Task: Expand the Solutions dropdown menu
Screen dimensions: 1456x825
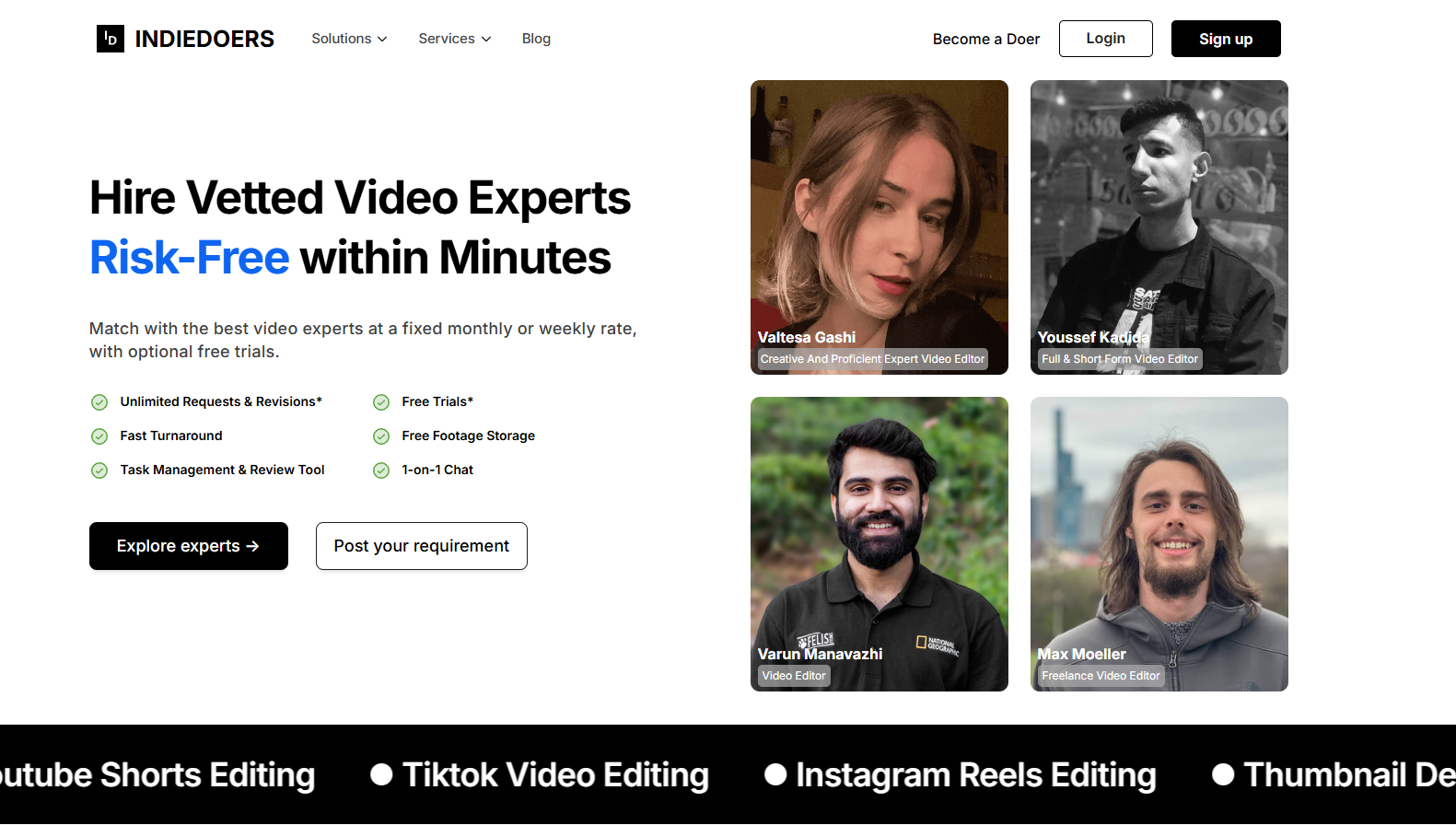Action: click(x=349, y=39)
